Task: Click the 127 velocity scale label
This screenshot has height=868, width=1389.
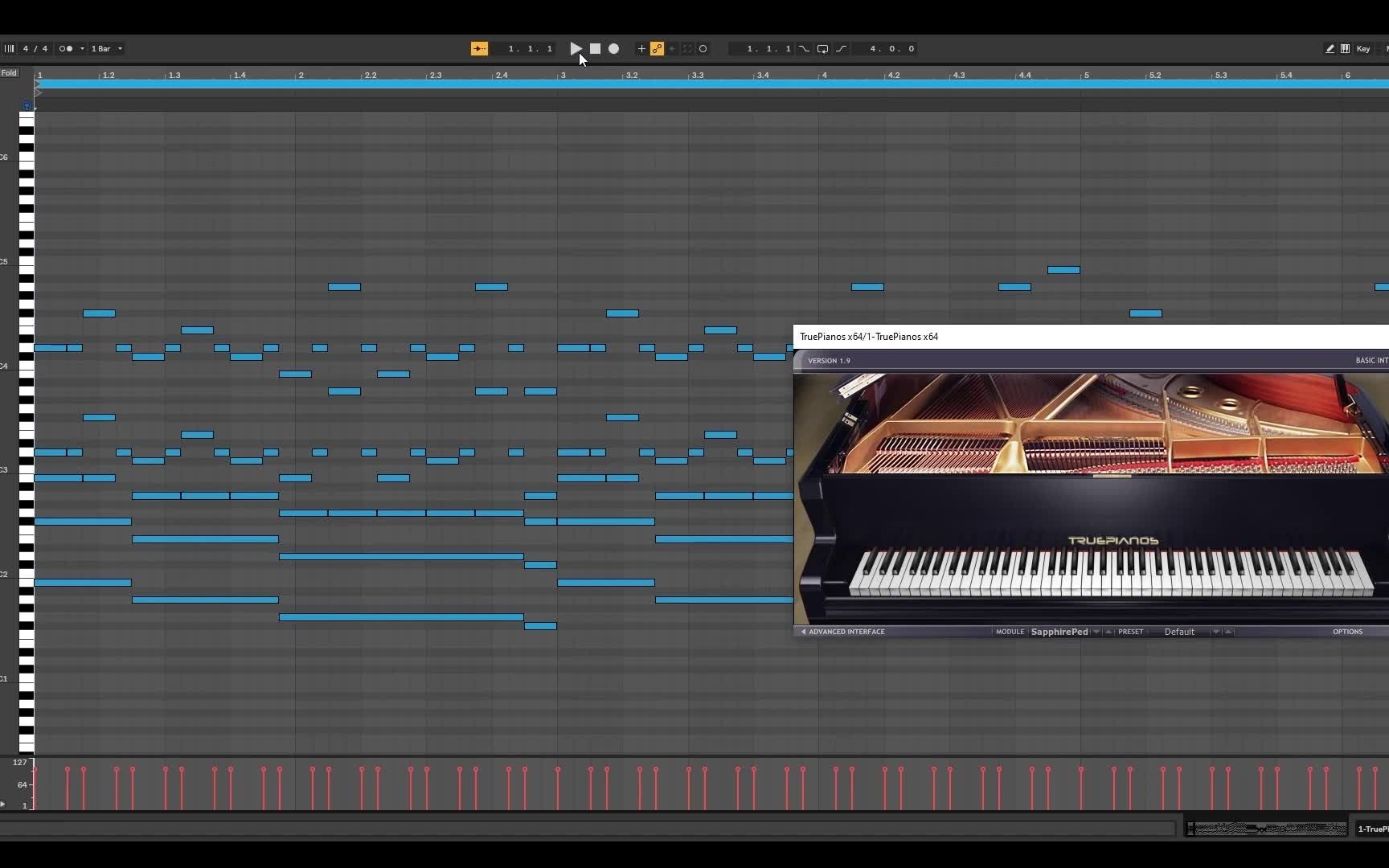Action: coord(20,762)
